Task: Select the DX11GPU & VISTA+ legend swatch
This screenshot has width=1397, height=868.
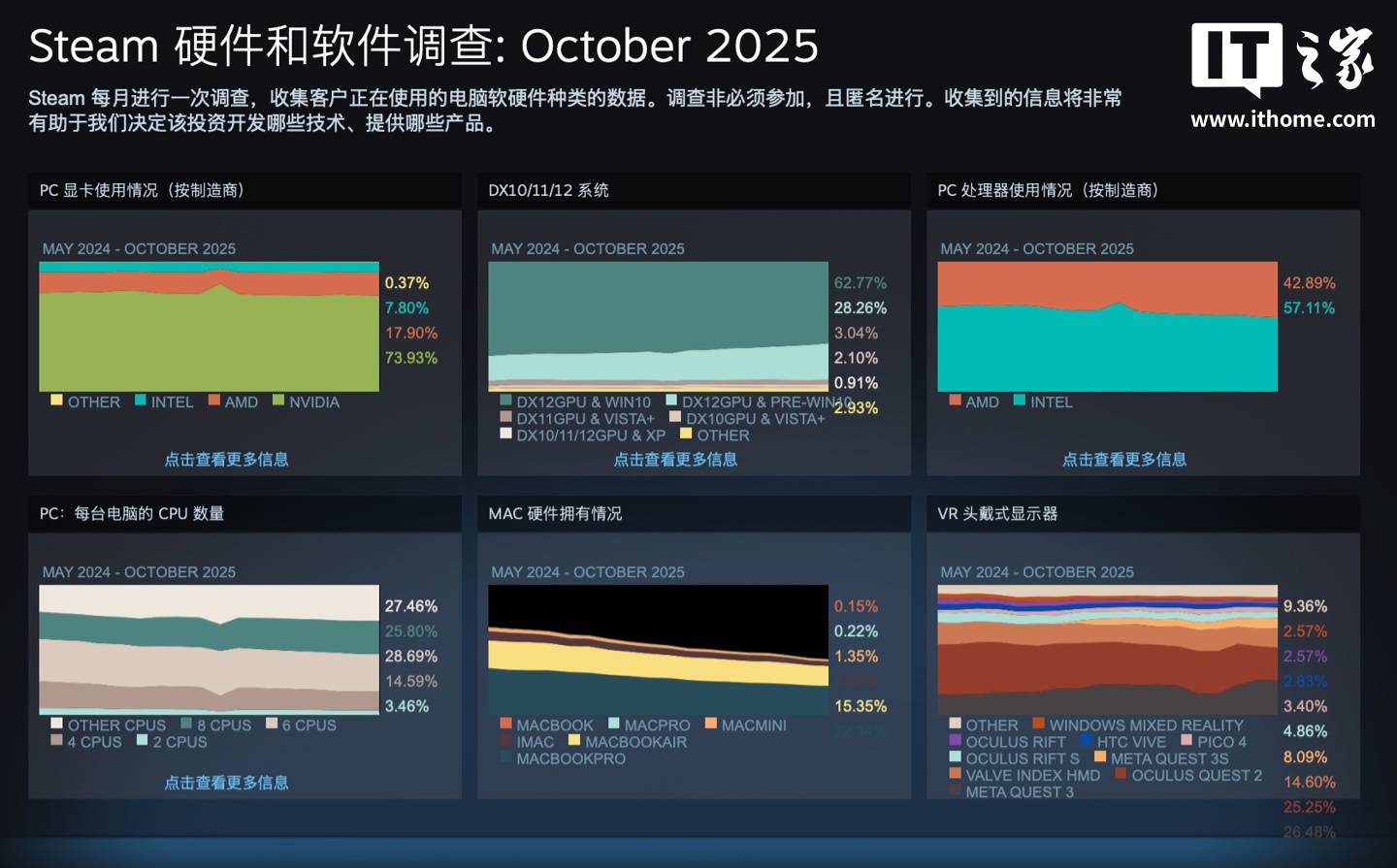Action: click(505, 417)
